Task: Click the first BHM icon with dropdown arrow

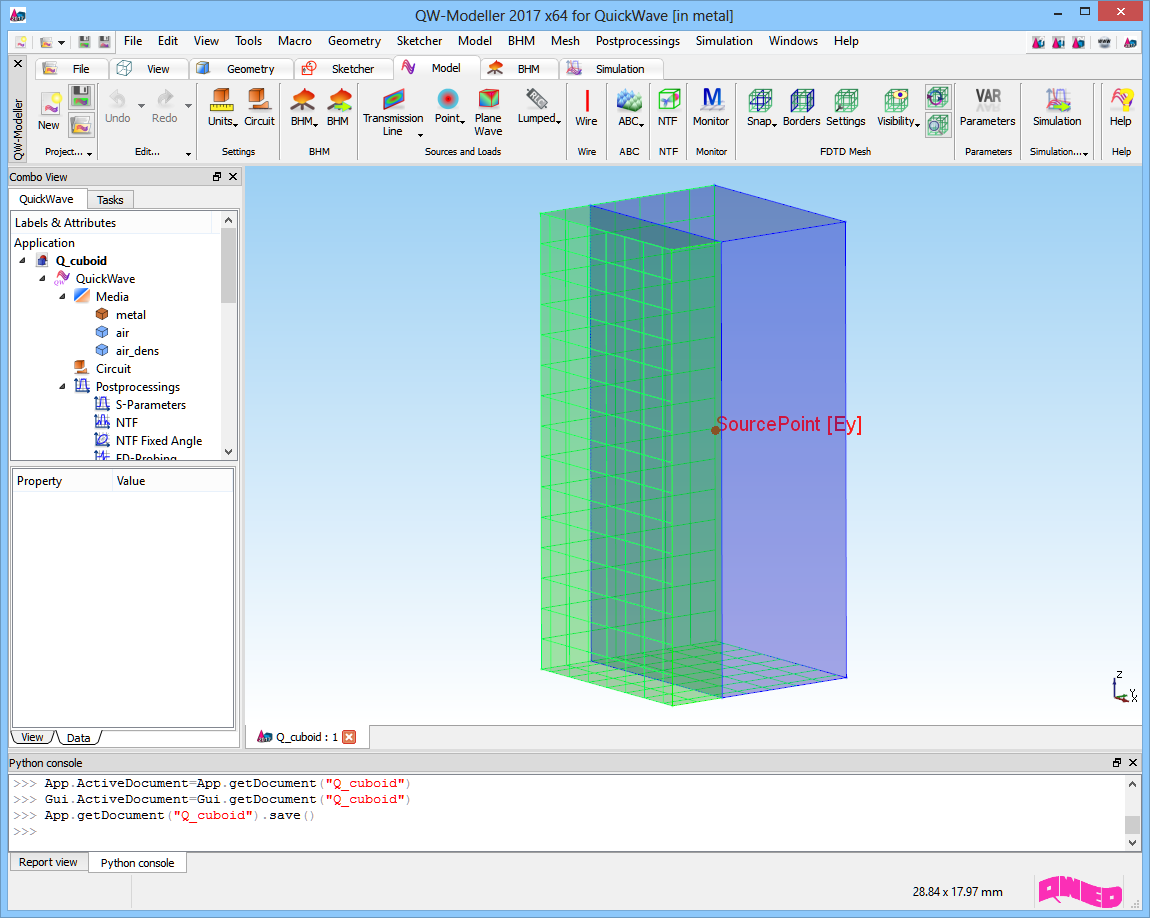Action: point(302,99)
